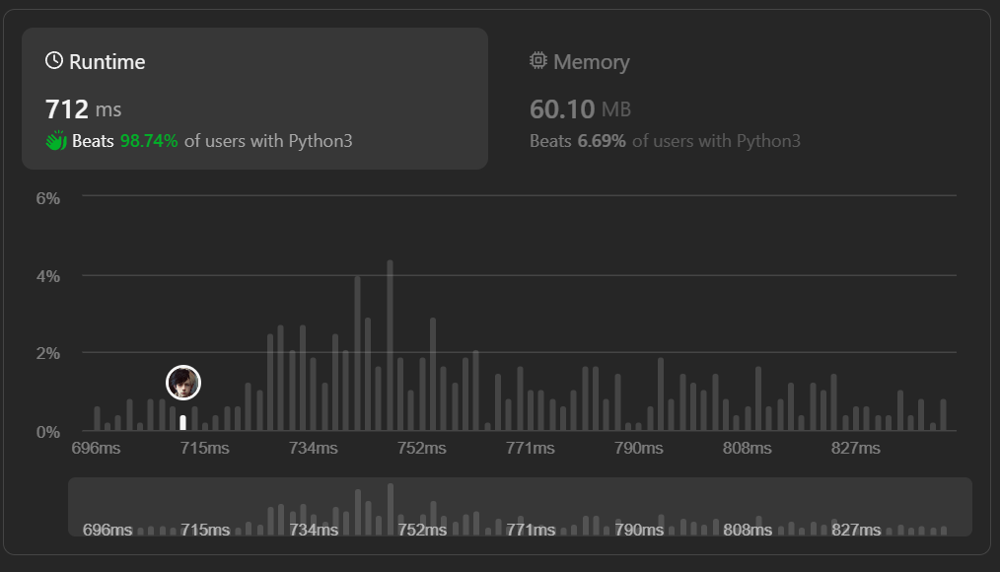Click the minimap range slider below the chart
This screenshot has width=1000, height=572.
point(520,506)
